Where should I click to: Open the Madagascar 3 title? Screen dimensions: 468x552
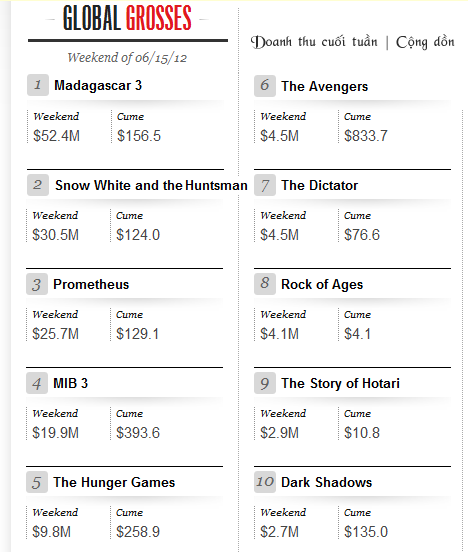98,86
